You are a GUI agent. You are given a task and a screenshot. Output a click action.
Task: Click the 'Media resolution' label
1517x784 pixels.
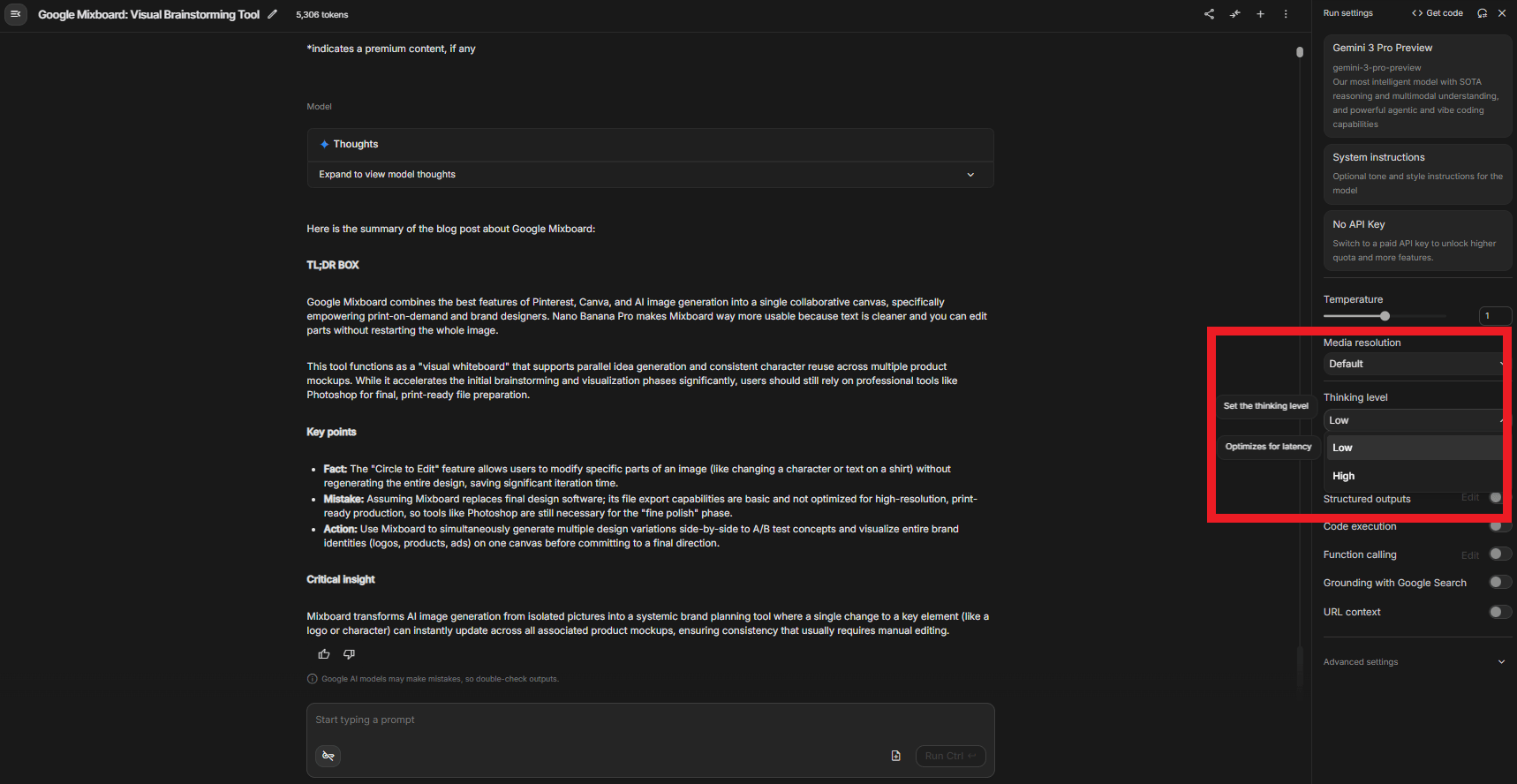(1362, 343)
